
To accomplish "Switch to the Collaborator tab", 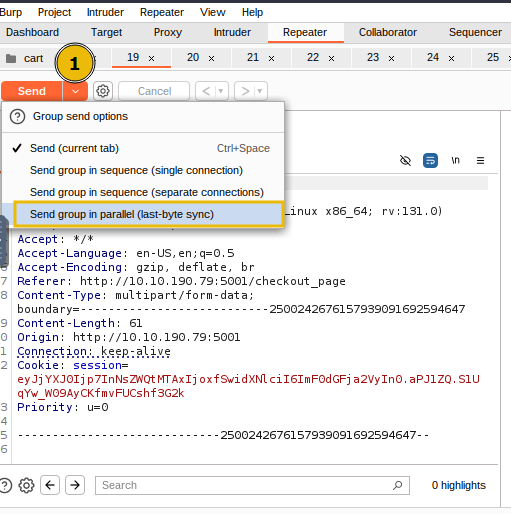I will 388,32.
